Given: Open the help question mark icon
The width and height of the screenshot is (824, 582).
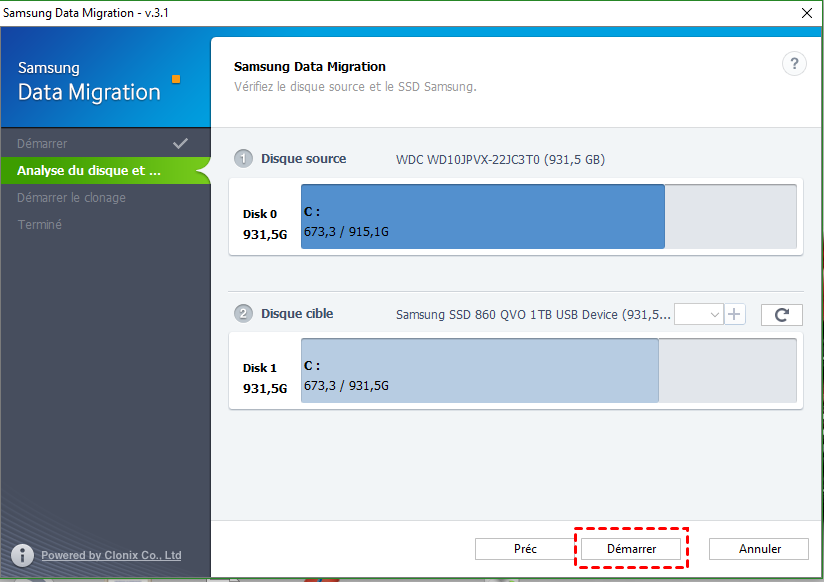Looking at the screenshot, I should point(794,63).
